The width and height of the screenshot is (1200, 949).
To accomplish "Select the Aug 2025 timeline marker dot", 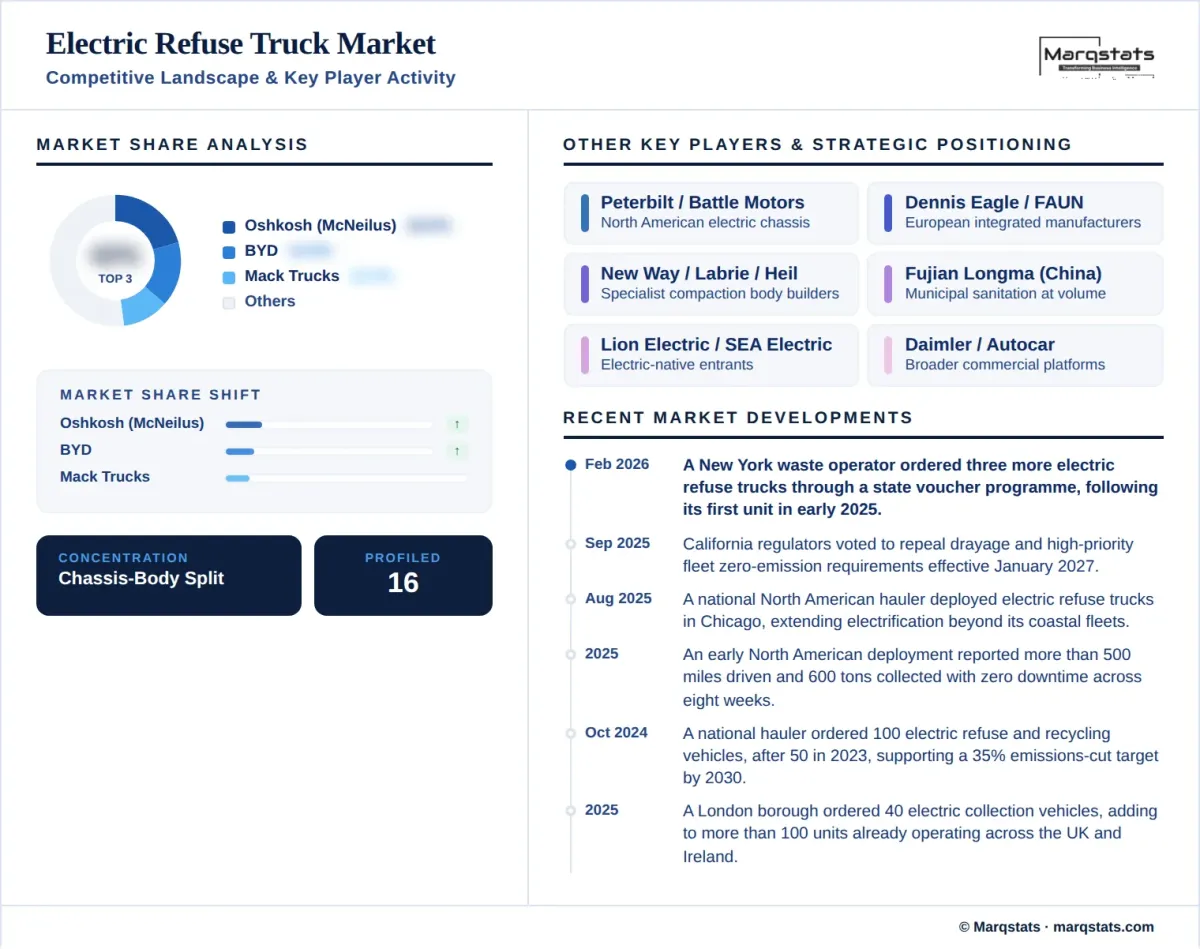I will 570,599.
